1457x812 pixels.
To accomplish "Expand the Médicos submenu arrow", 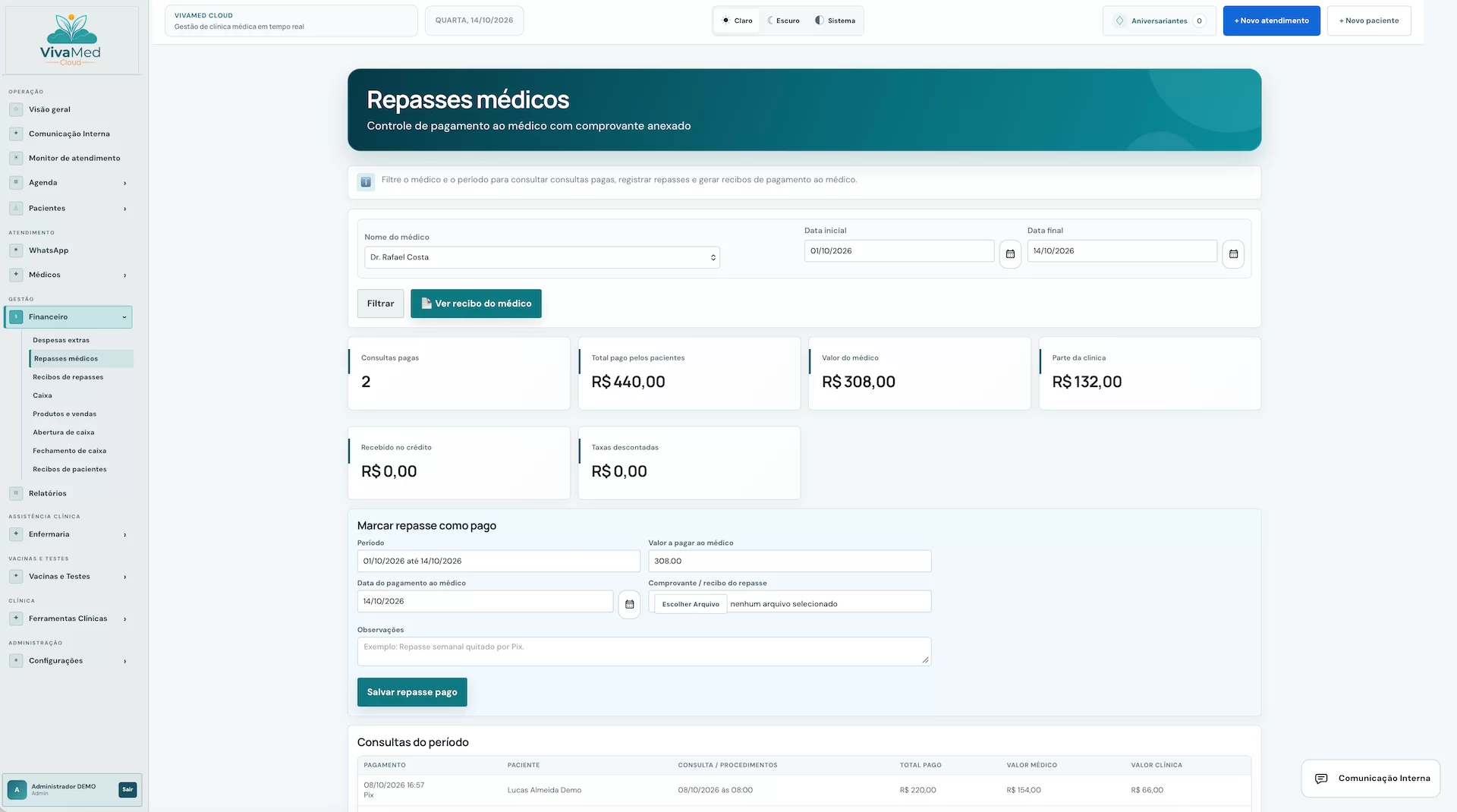I will (125, 275).
